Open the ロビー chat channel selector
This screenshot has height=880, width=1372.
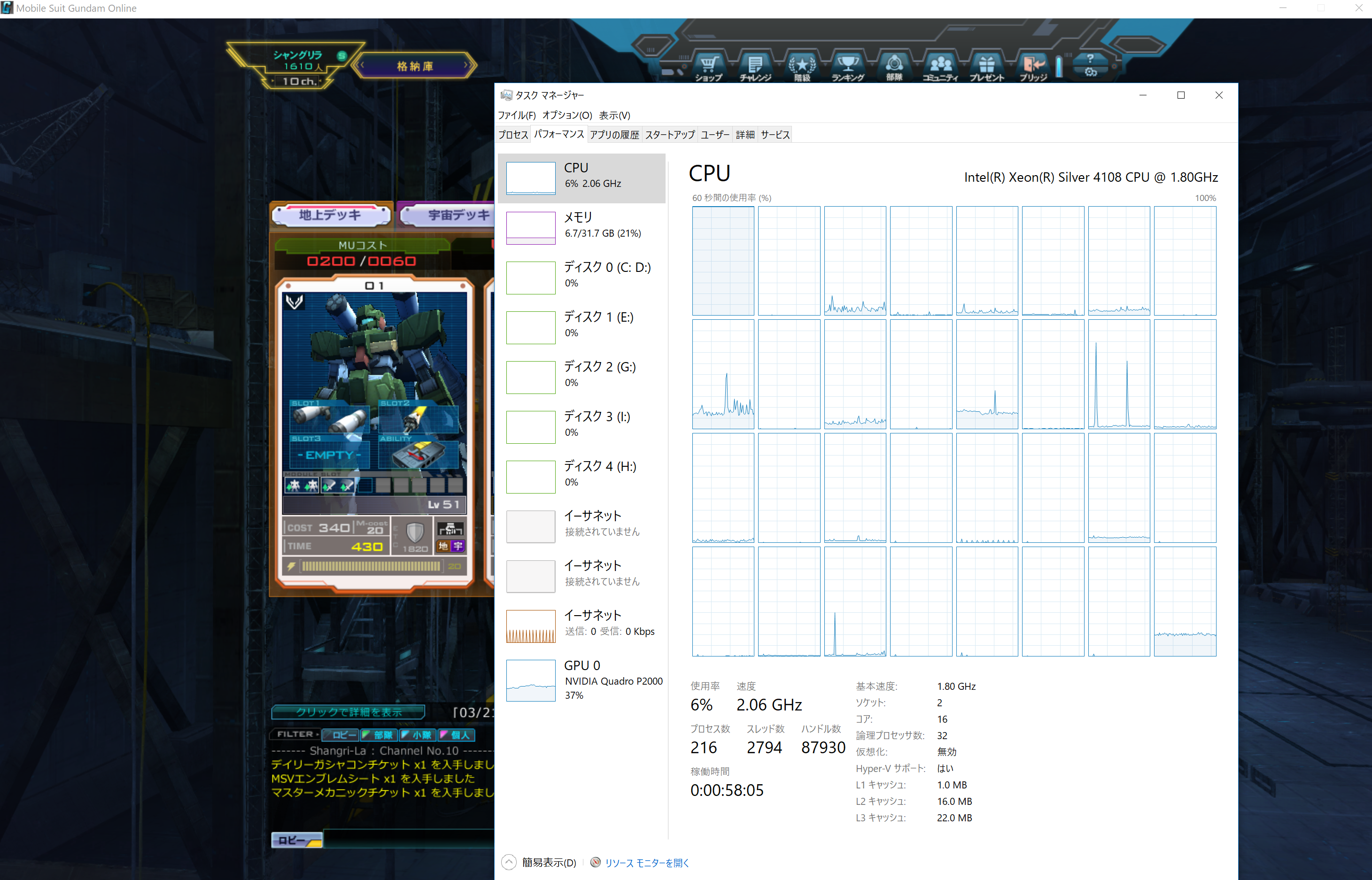pyautogui.click(x=296, y=840)
